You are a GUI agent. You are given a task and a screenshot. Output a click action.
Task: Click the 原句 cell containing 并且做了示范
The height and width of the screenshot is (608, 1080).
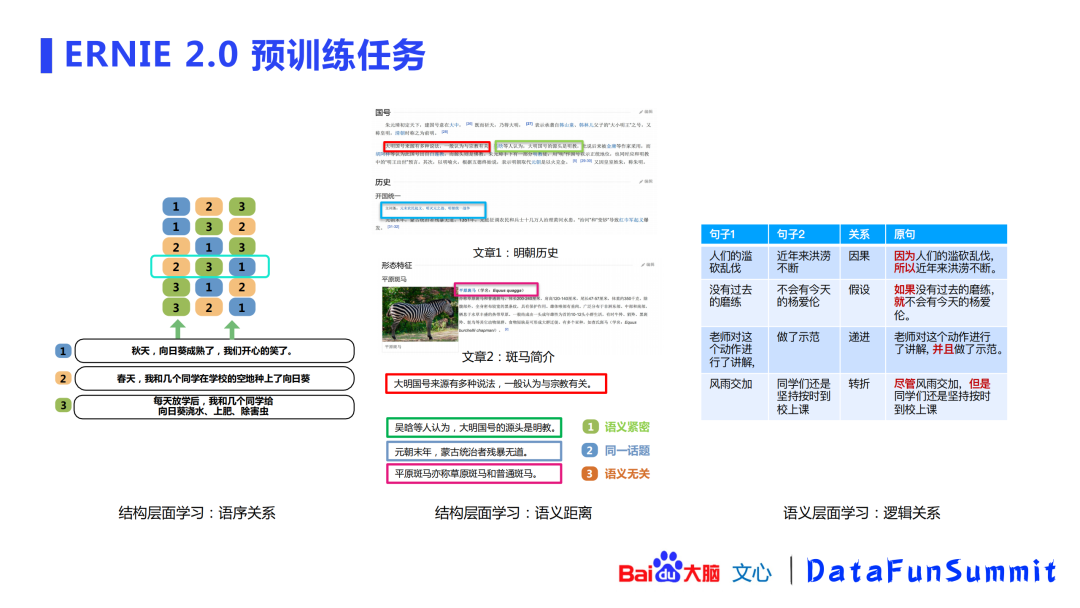(x=946, y=349)
